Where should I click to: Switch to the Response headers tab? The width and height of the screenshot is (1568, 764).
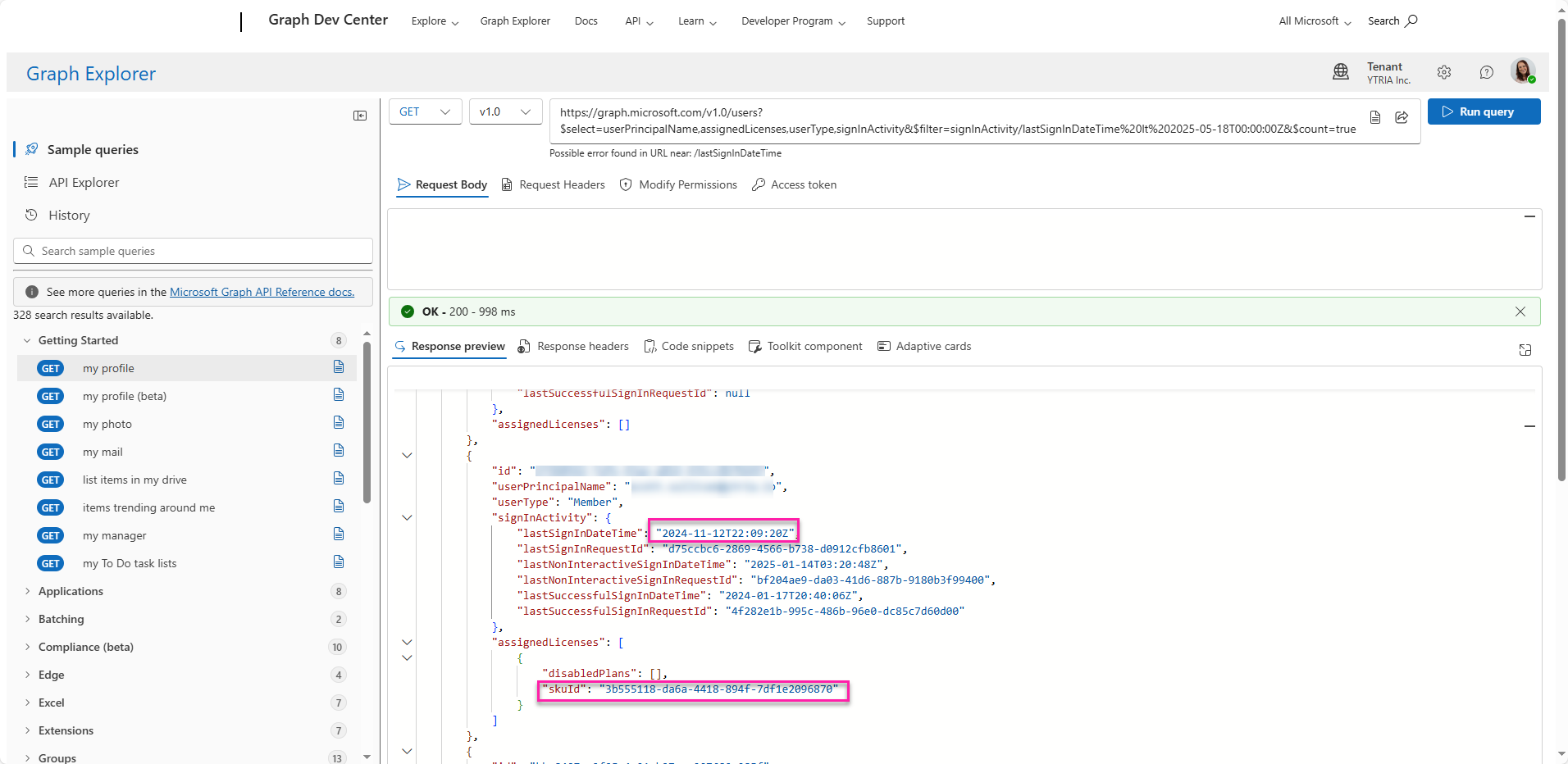pos(573,347)
